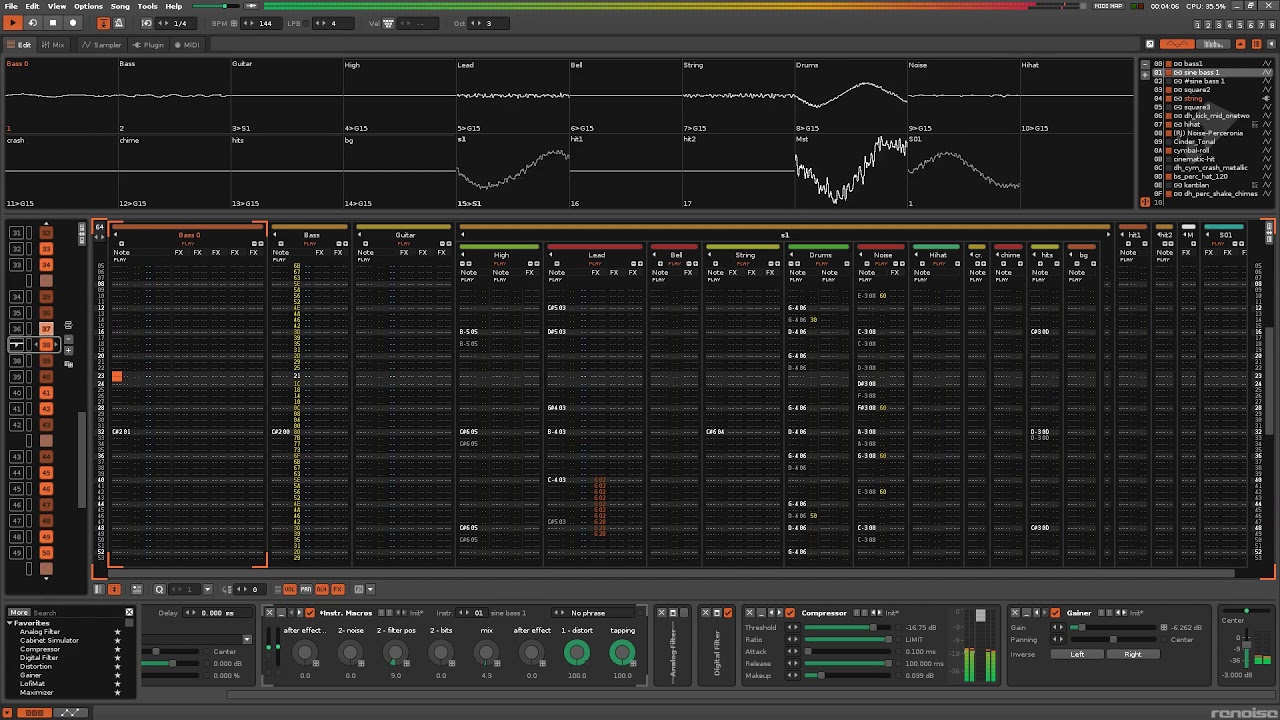Remove star from Analog Filter favorite
Screen dimensions: 1280x720
pyautogui.click(x=117, y=632)
